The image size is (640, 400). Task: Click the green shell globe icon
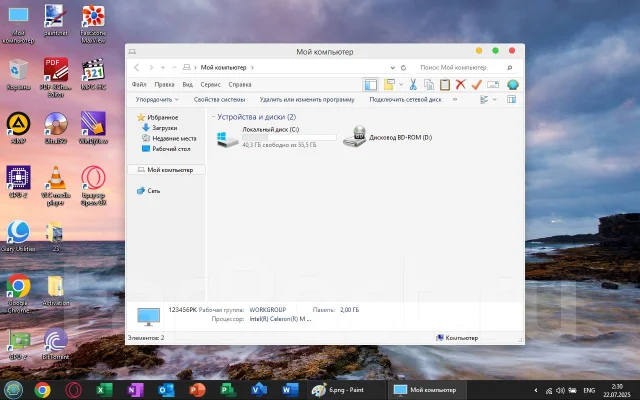point(513,84)
